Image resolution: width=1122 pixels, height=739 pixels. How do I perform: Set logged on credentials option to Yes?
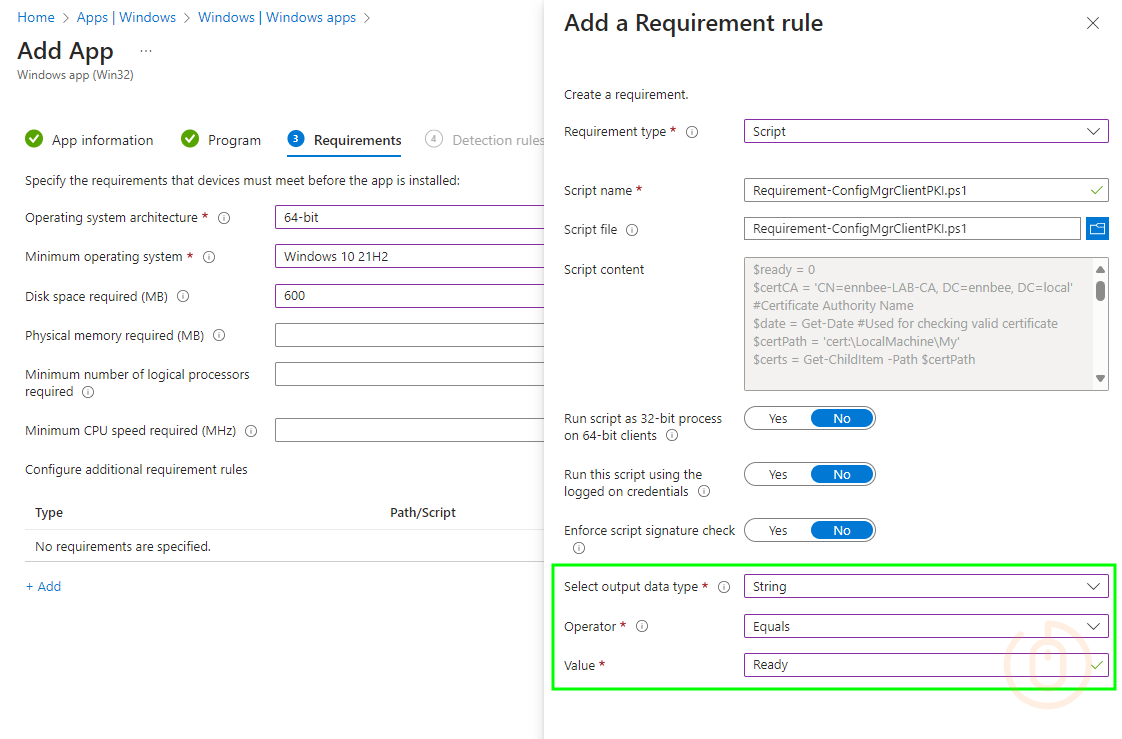(777, 475)
